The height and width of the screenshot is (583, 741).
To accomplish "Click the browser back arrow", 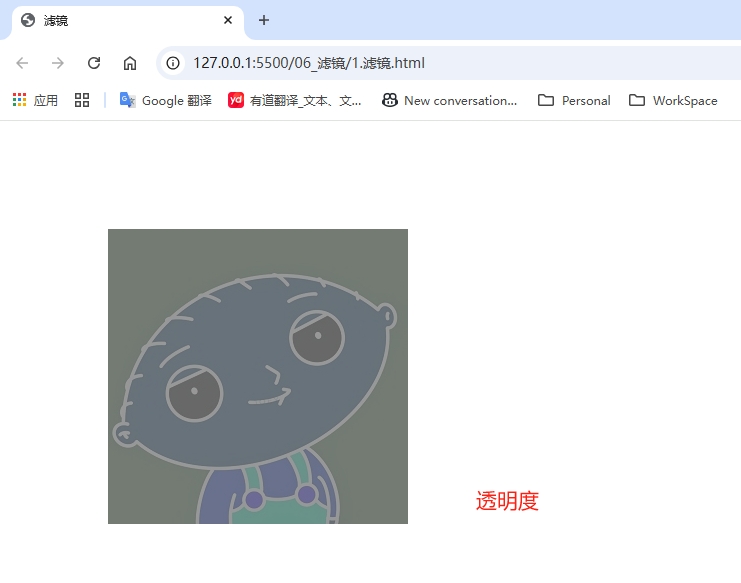I will pyautogui.click(x=22, y=63).
